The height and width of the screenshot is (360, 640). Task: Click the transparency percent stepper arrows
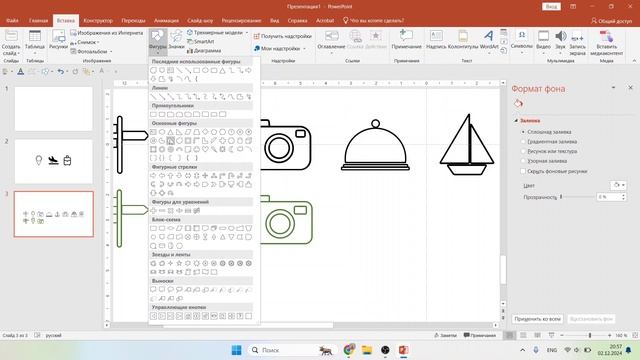coord(623,197)
